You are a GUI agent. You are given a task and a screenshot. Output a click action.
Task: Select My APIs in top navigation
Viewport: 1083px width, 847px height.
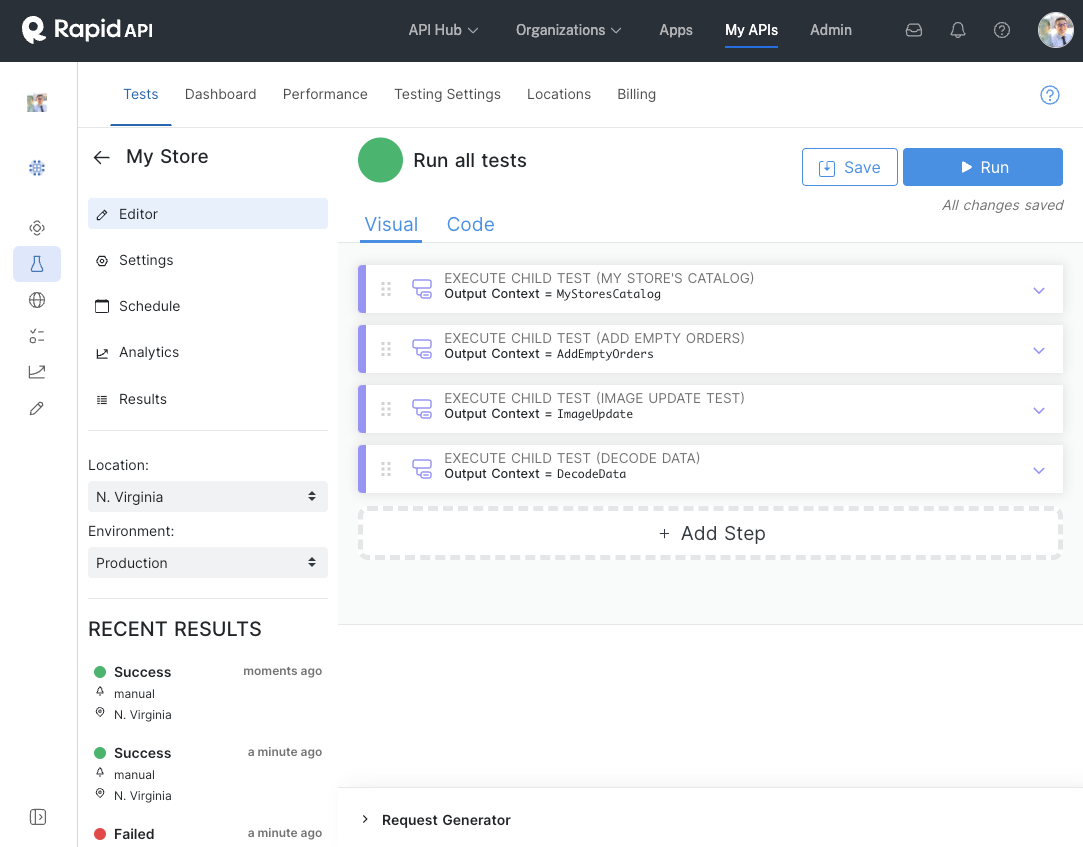pos(751,30)
